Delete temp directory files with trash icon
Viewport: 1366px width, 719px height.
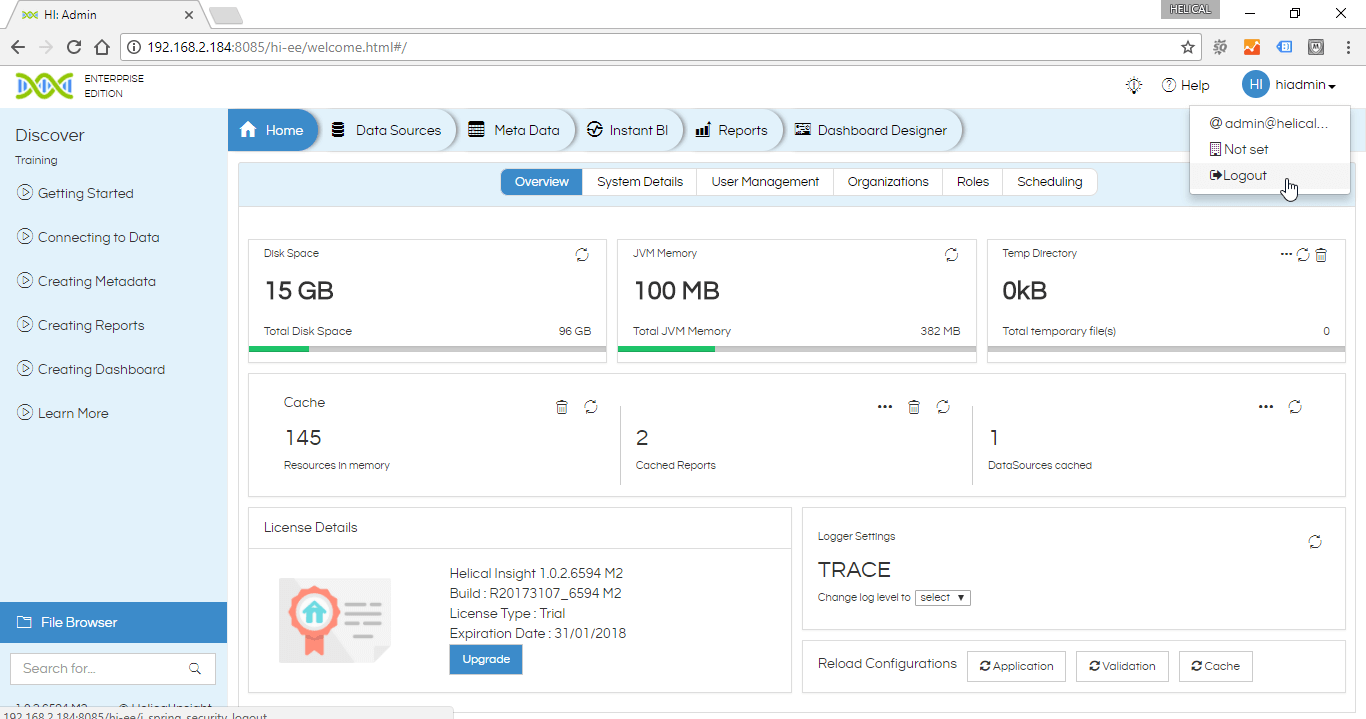pyautogui.click(x=1321, y=255)
